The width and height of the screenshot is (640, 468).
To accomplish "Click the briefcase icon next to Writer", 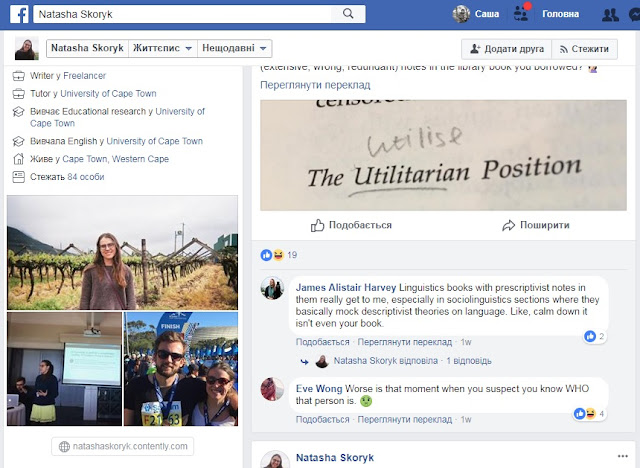I will point(18,76).
